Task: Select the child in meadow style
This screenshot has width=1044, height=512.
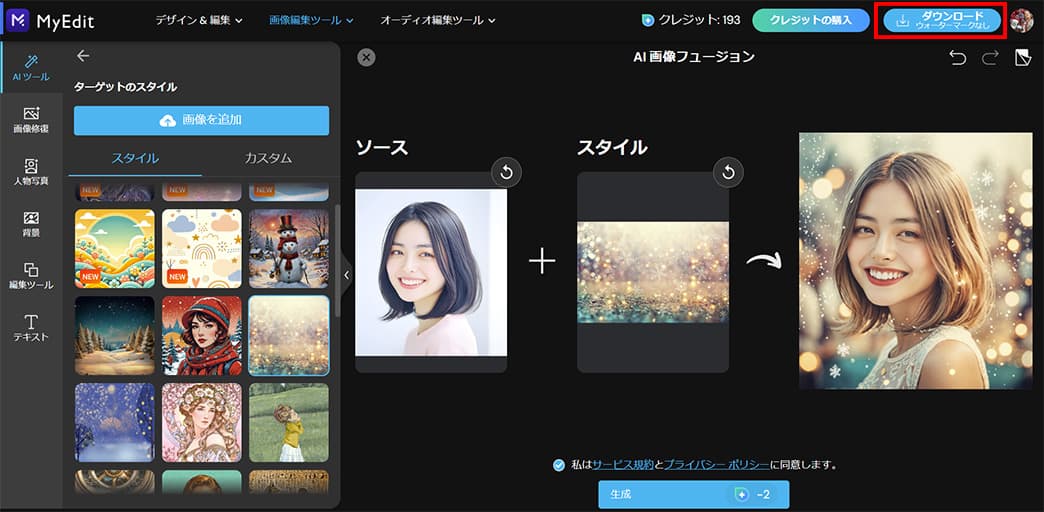Action: [288, 423]
